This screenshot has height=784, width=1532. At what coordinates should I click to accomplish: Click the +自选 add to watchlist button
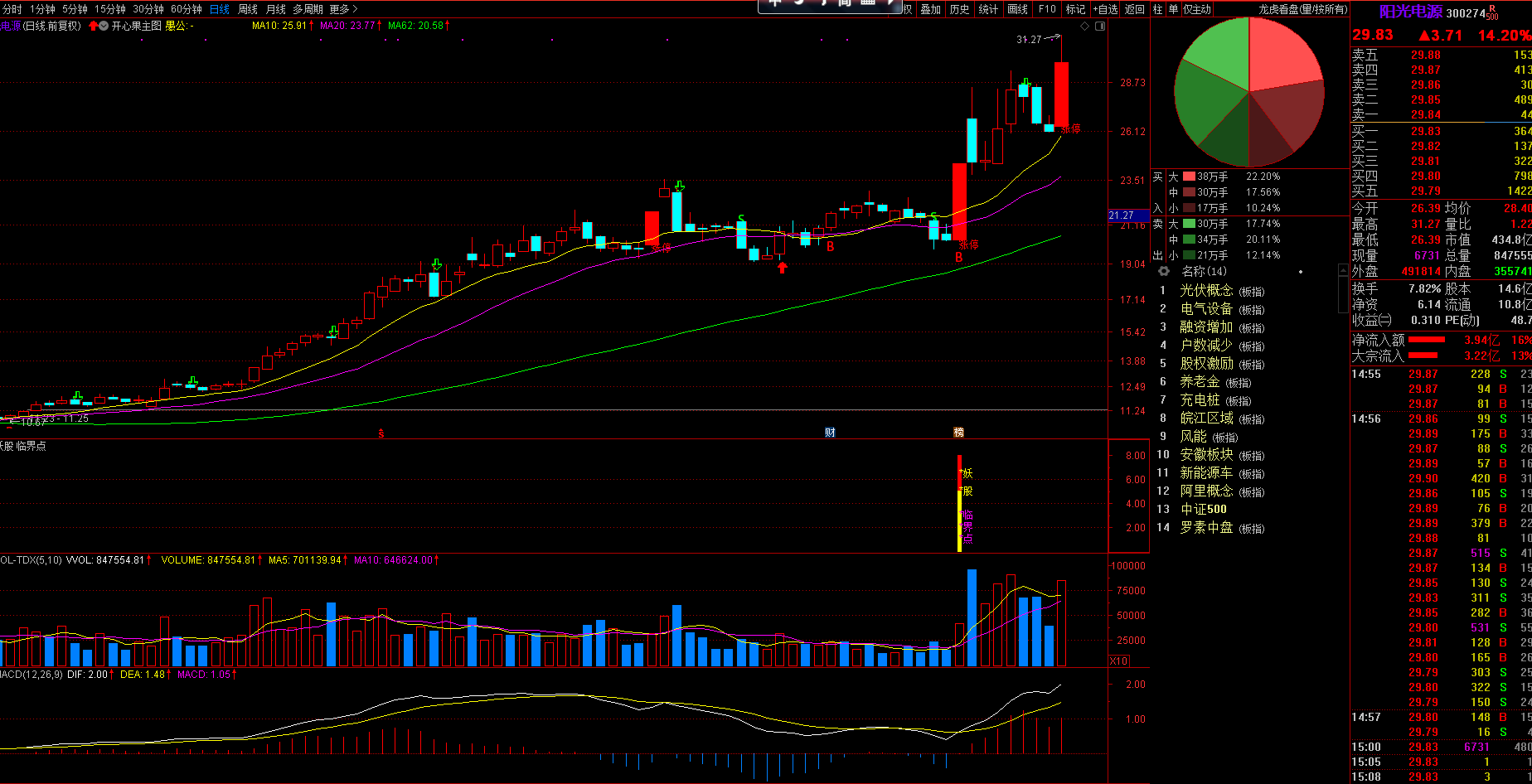click(x=1106, y=9)
